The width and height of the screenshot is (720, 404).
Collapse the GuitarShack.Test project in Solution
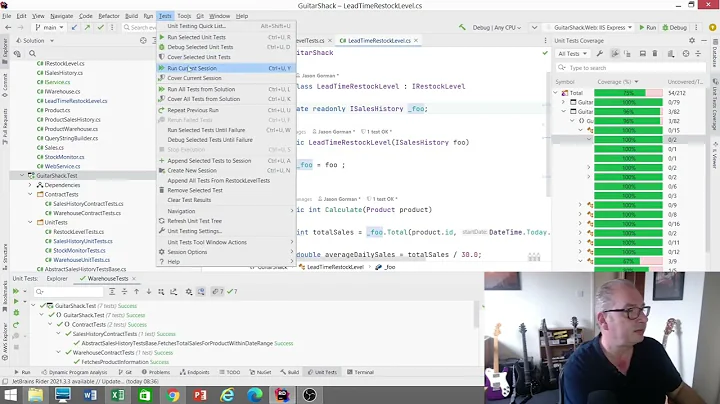[x=22, y=175]
